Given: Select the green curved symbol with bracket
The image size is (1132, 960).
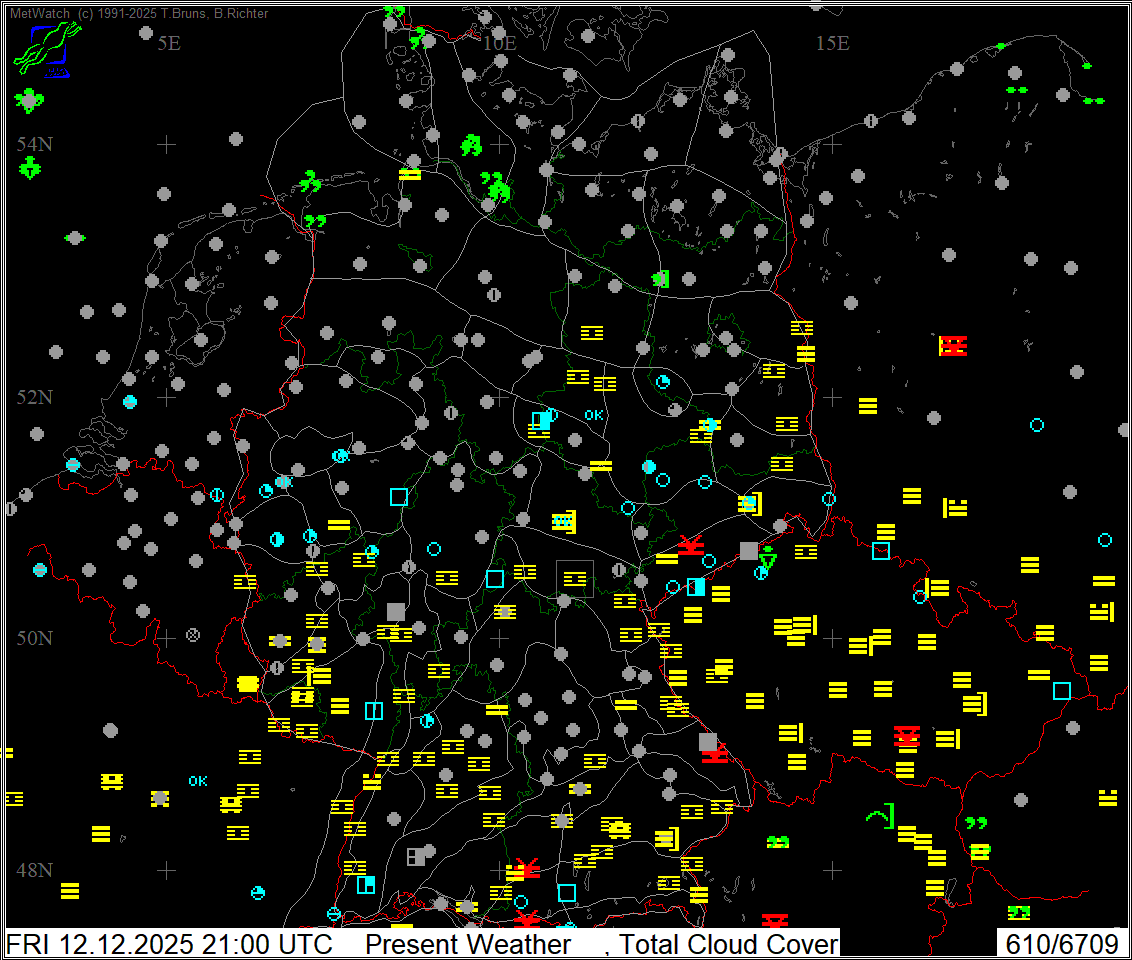Looking at the screenshot, I should pyautogui.click(x=881, y=817).
